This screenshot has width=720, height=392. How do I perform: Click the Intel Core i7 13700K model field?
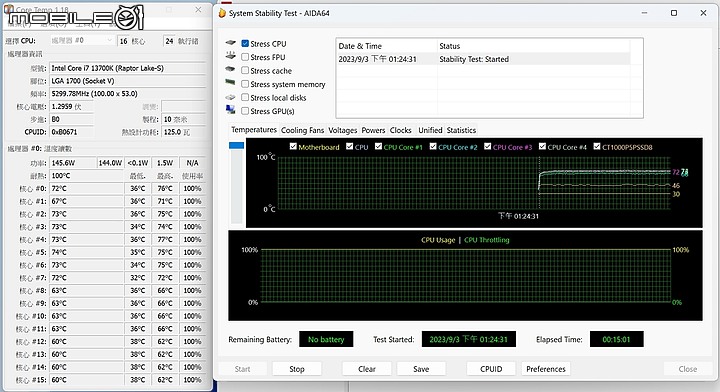coord(127,68)
